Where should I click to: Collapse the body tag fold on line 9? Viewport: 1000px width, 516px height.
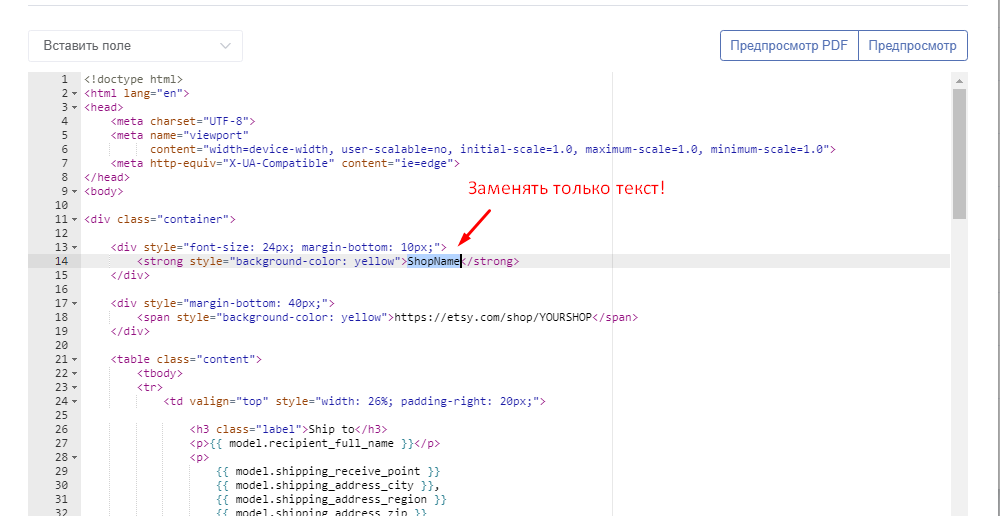click(75, 191)
